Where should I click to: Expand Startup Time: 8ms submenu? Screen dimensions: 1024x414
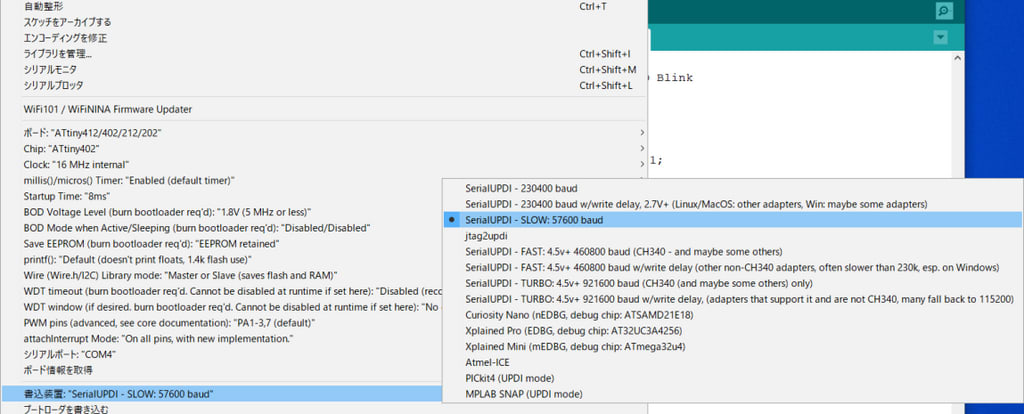tap(222, 196)
